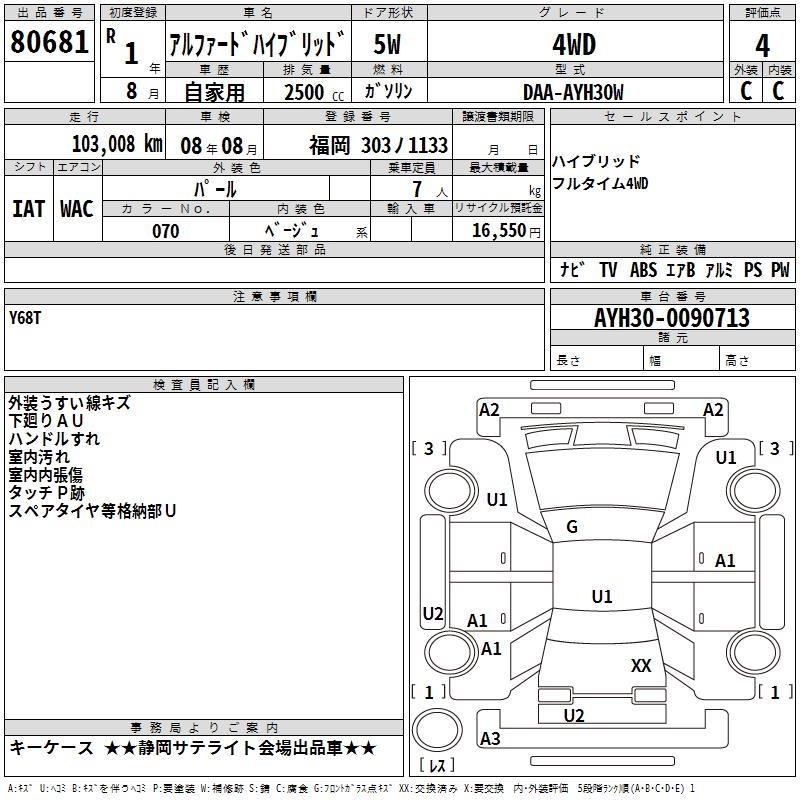800x800 pixels.
Task: Select inspector note スペアタイヤ等格納部U
Action: coord(92,510)
